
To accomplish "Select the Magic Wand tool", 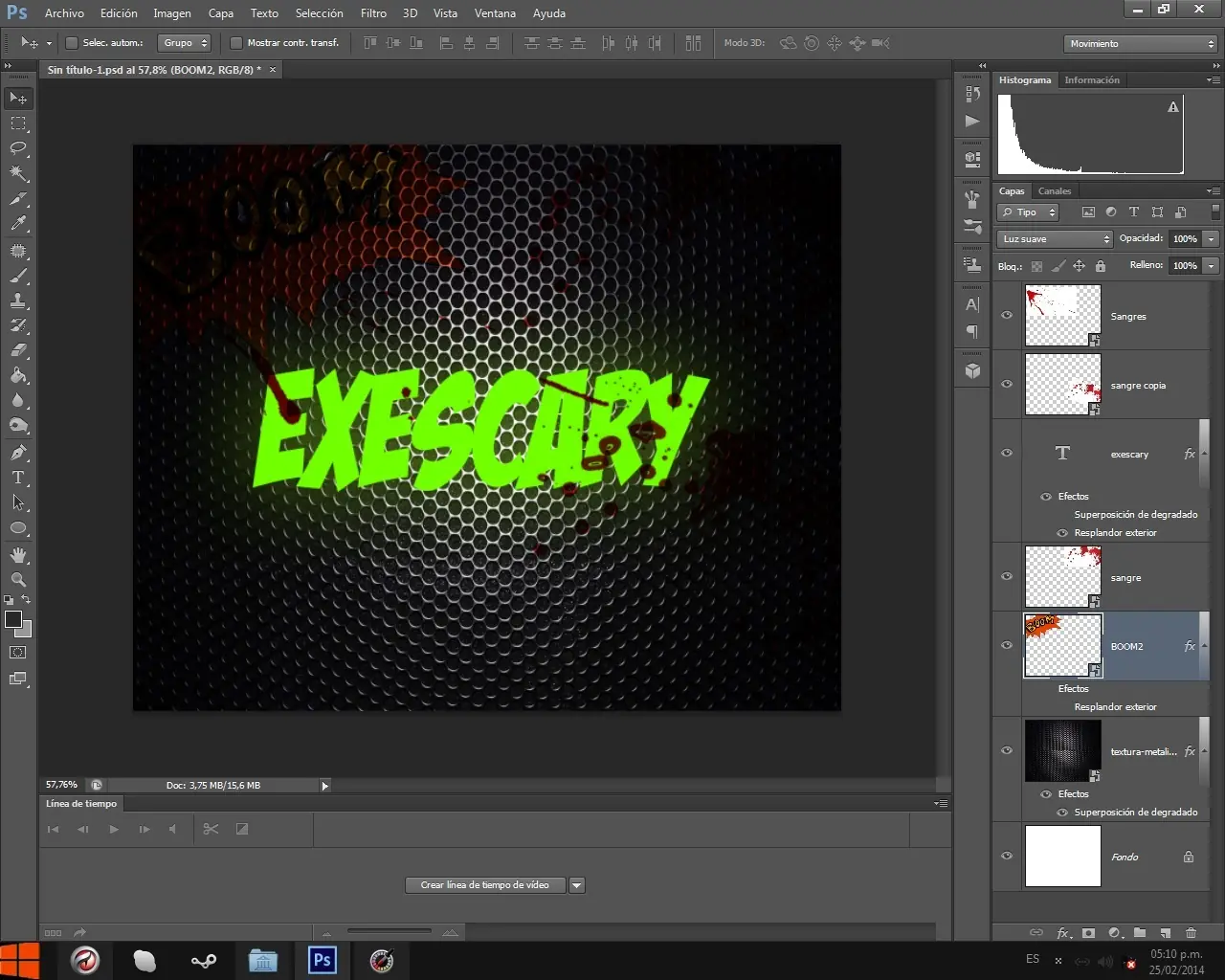I will pyautogui.click(x=18, y=173).
